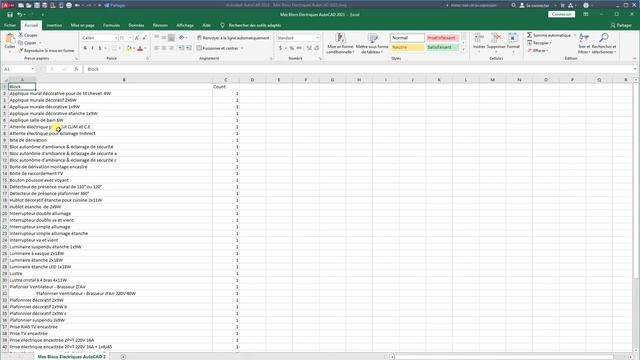Add a new sheet with the plus icon
The image size is (640, 360).
(123, 357)
